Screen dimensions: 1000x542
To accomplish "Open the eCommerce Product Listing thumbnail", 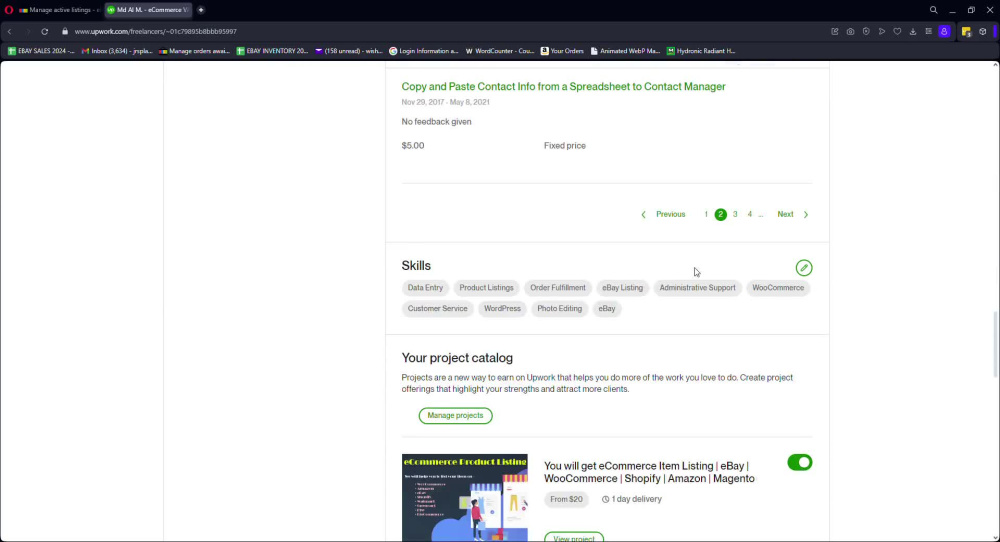I will (x=464, y=498).
